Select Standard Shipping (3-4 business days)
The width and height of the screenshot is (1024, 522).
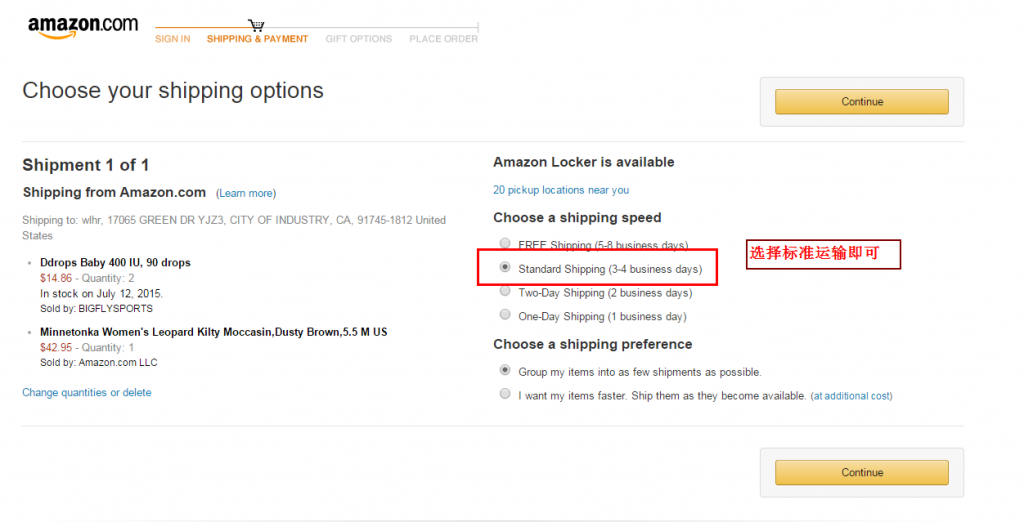pos(505,267)
